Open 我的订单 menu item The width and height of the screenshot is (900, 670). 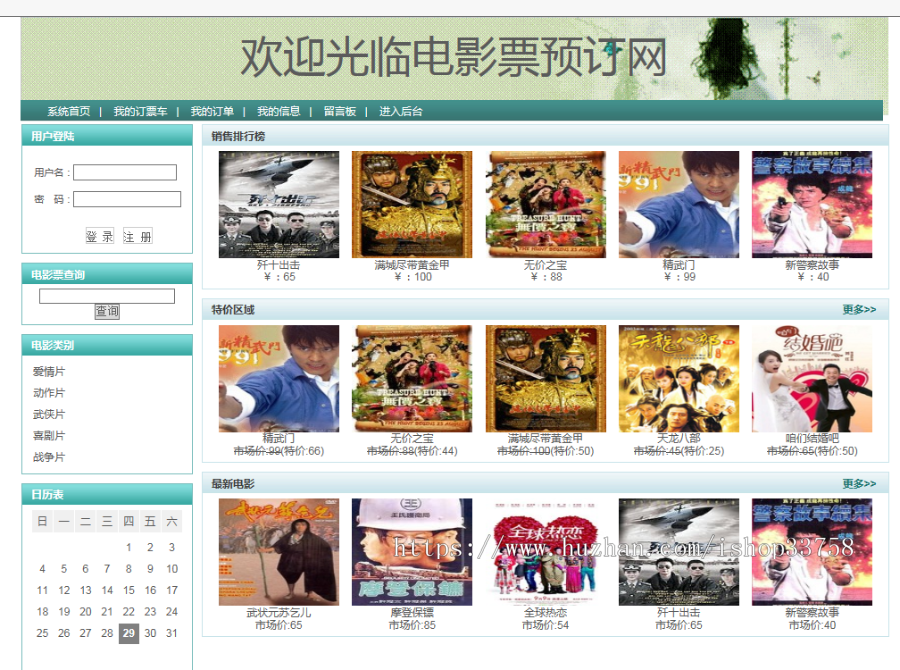click(x=212, y=111)
